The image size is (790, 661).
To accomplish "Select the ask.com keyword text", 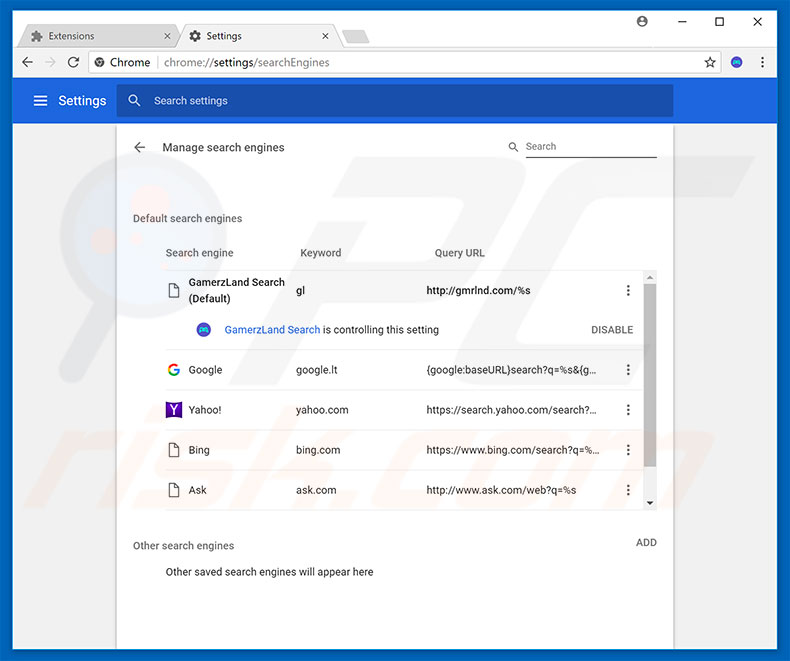I will 316,490.
